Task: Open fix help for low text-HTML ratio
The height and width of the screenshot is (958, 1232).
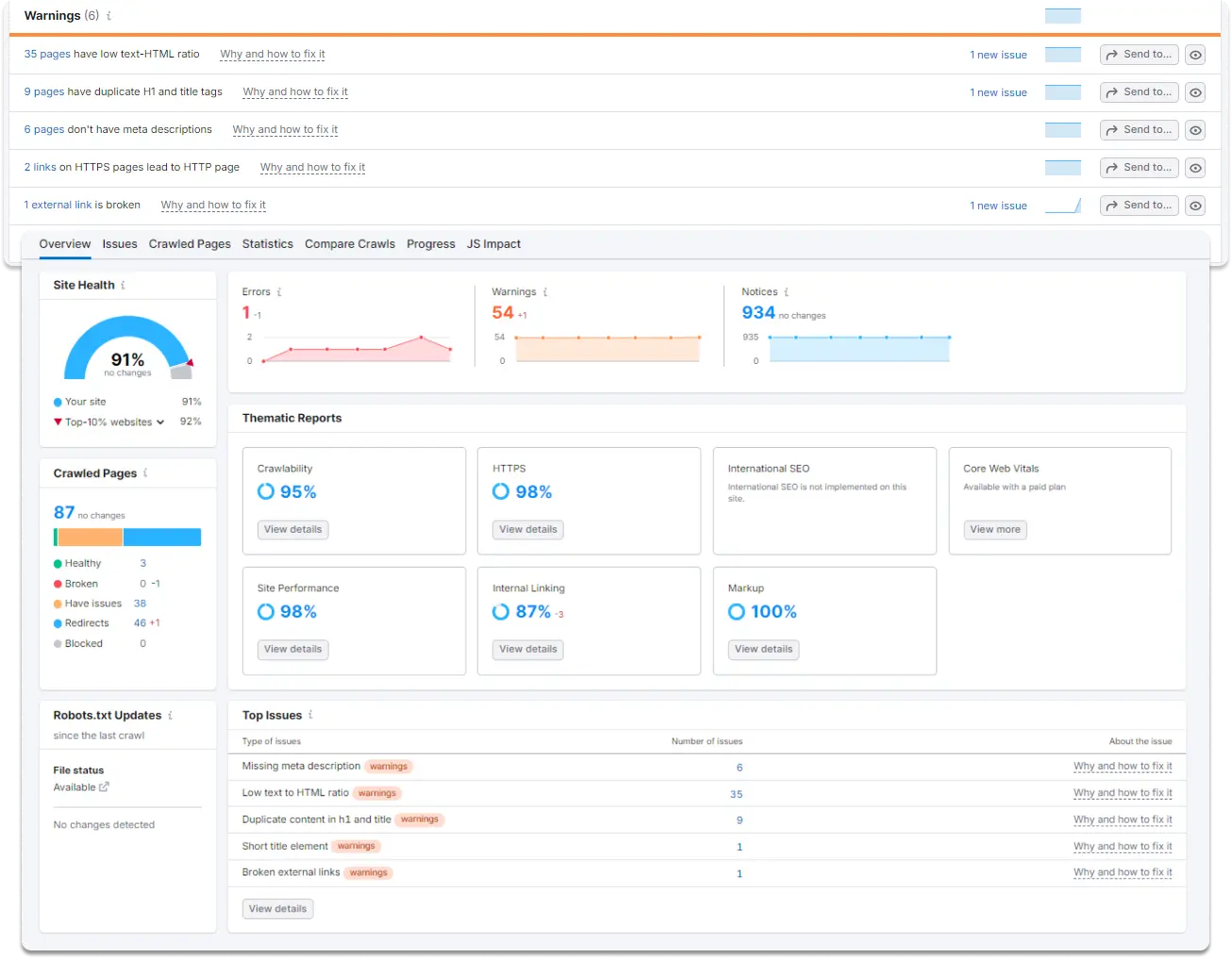Action: coord(273,55)
